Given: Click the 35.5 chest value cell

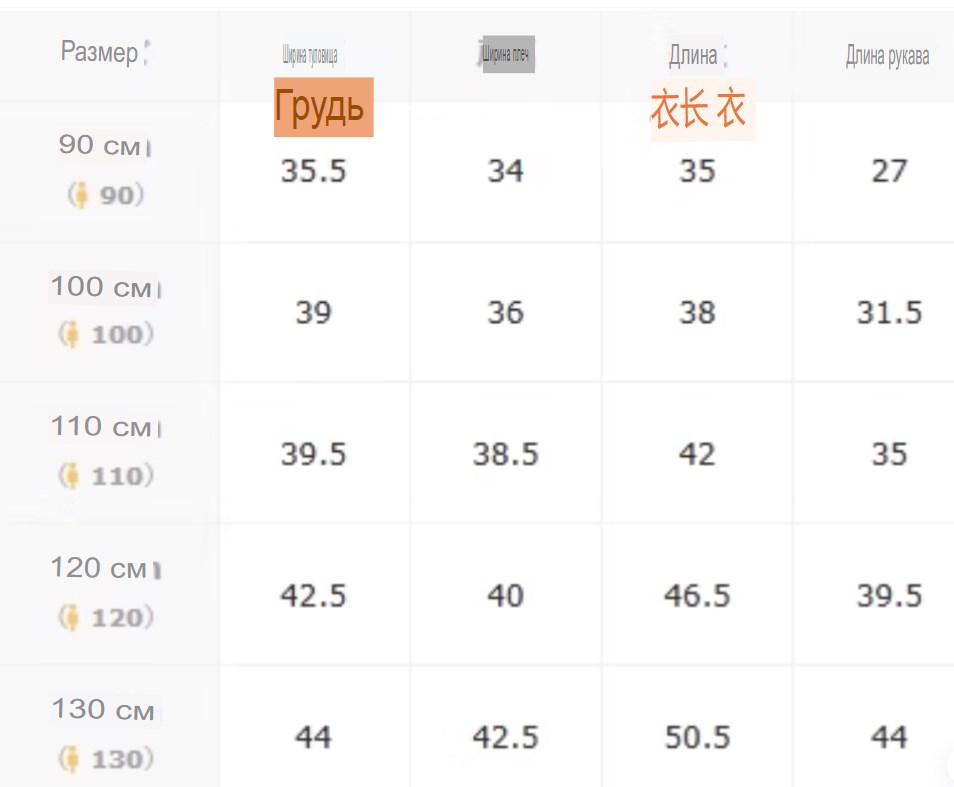Looking at the screenshot, I should pyautogui.click(x=313, y=171).
